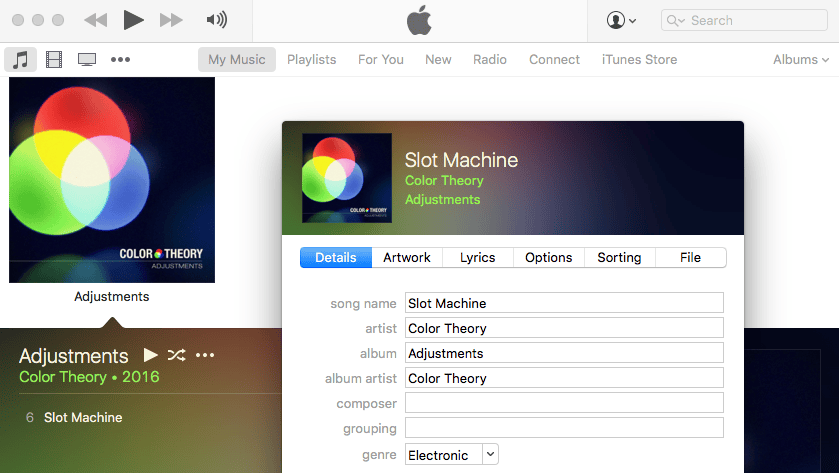Click the window close button

click(x=18, y=20)
